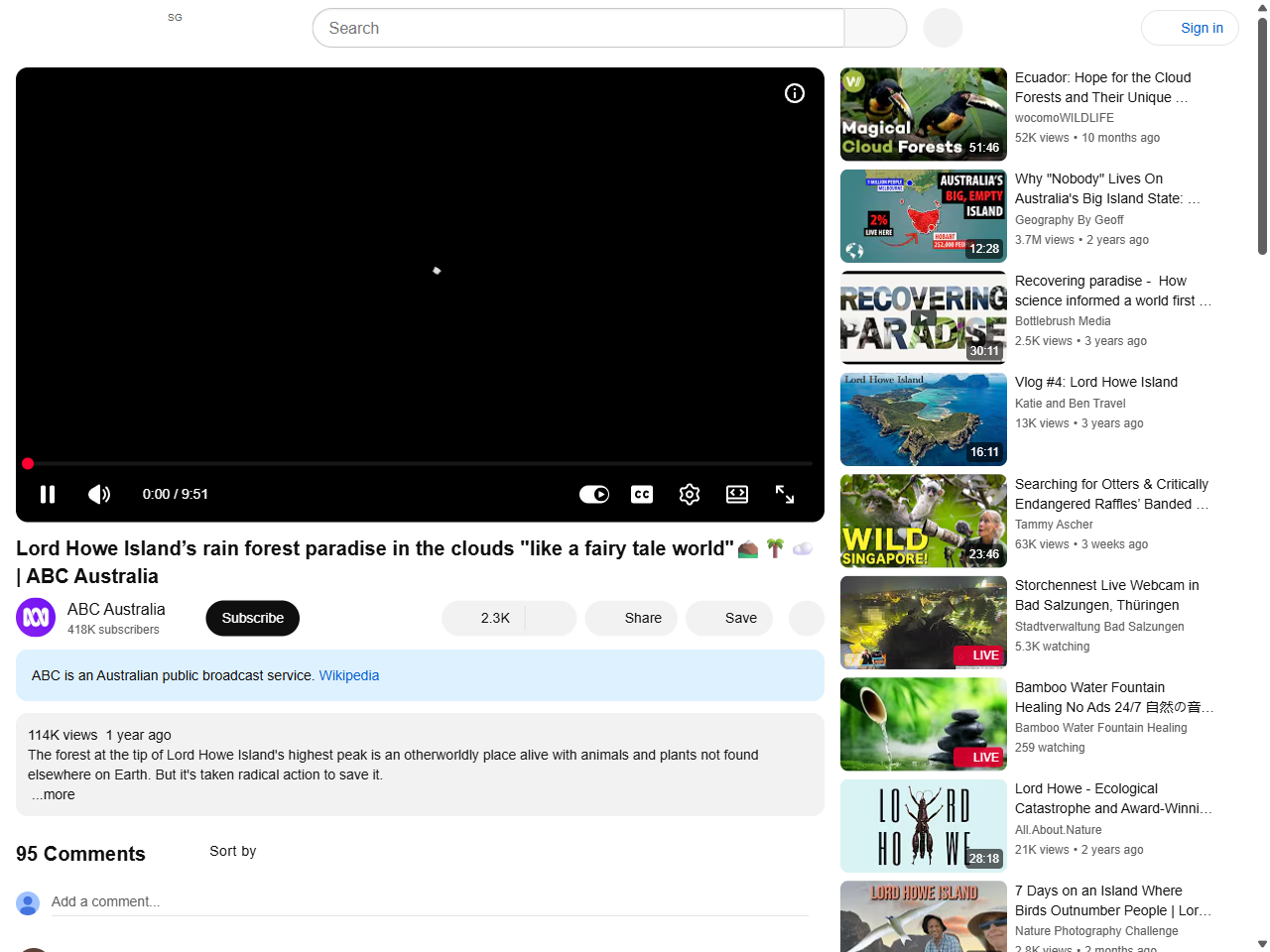Open Recovering paradise video title

(1113, 291)
